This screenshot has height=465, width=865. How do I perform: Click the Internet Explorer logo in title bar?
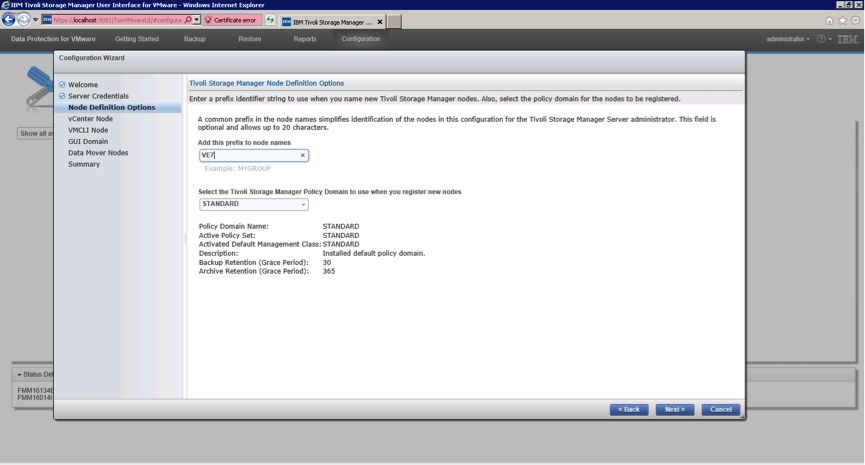tap(6, 5)
